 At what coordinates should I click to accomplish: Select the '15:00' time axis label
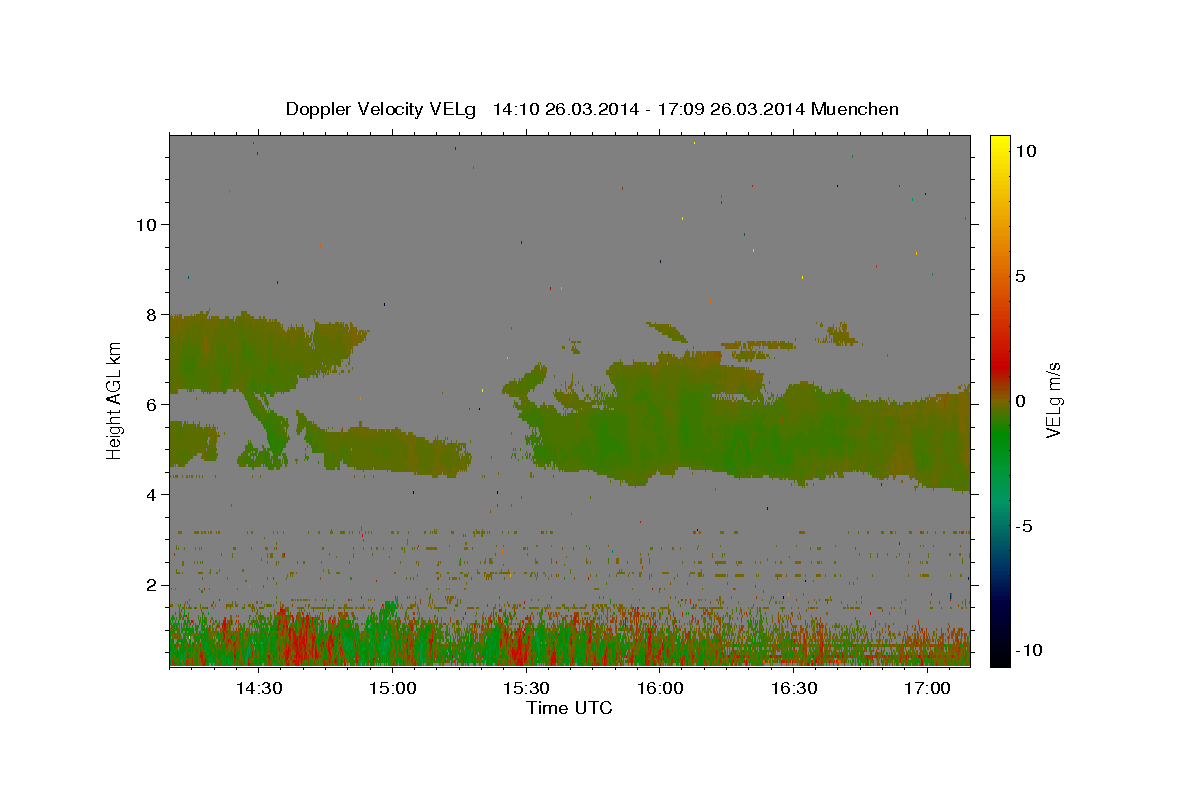point(393,688)
